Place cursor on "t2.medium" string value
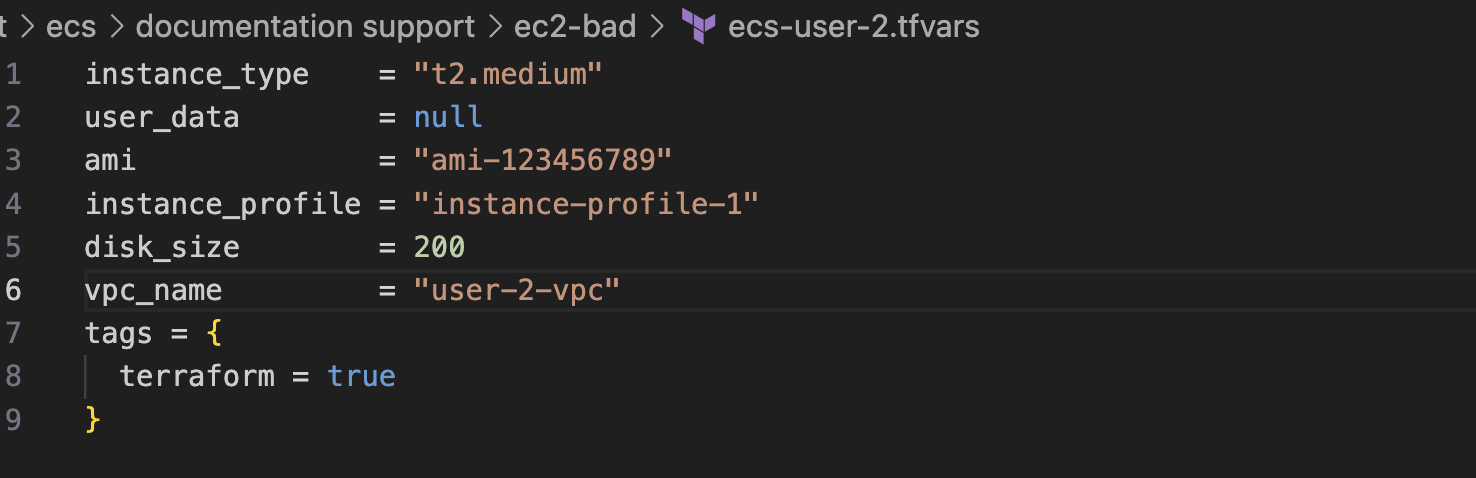Image resolution: width=1476 pixels, height=478 pixels. [508, 74]
